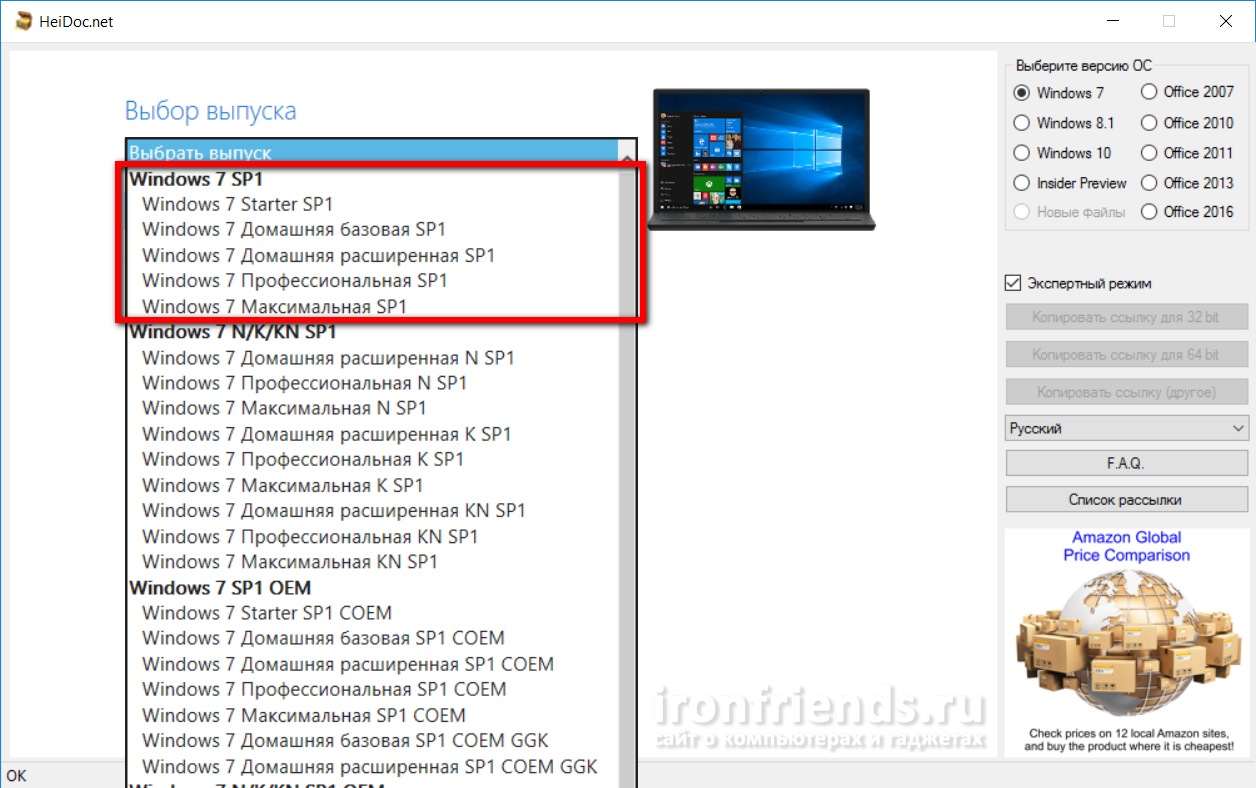This screenshot has width=1256, height=788.
Task: Select the Windows 8.1 radio button
Action: 1021,123
